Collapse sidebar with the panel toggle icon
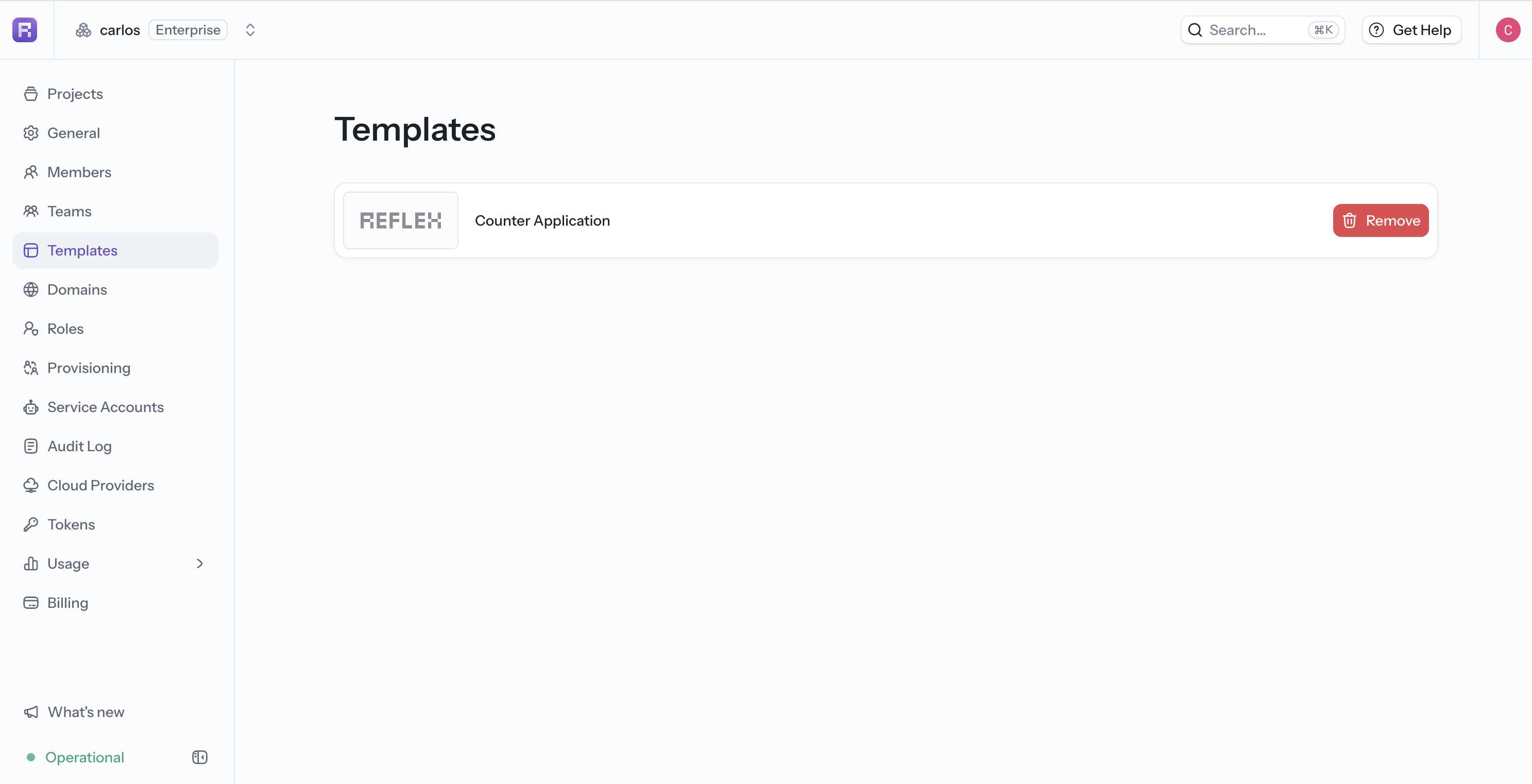 pyautogui.click(x=200, y=757)
